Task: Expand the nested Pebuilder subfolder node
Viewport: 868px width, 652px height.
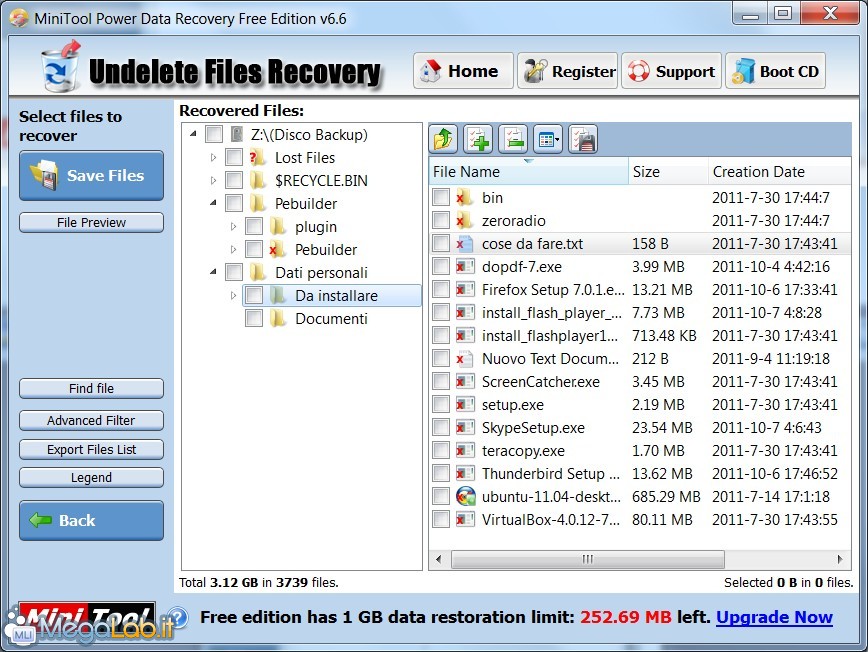Action: (233, 250)
